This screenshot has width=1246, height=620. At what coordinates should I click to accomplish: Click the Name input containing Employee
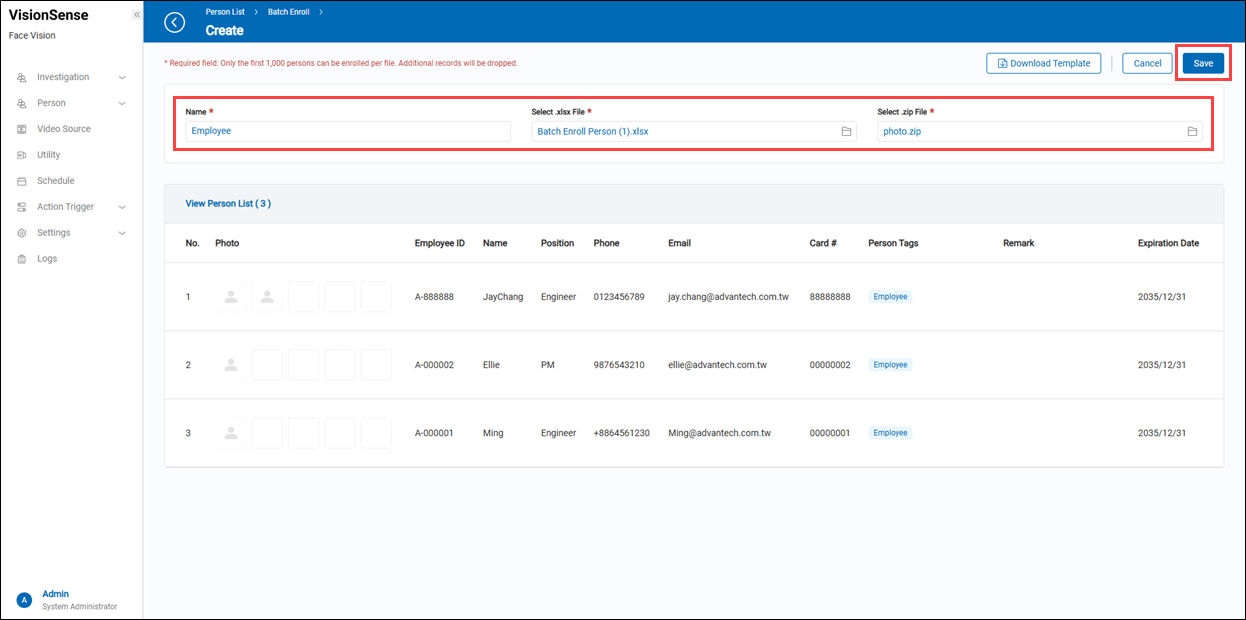coord(345,131)
